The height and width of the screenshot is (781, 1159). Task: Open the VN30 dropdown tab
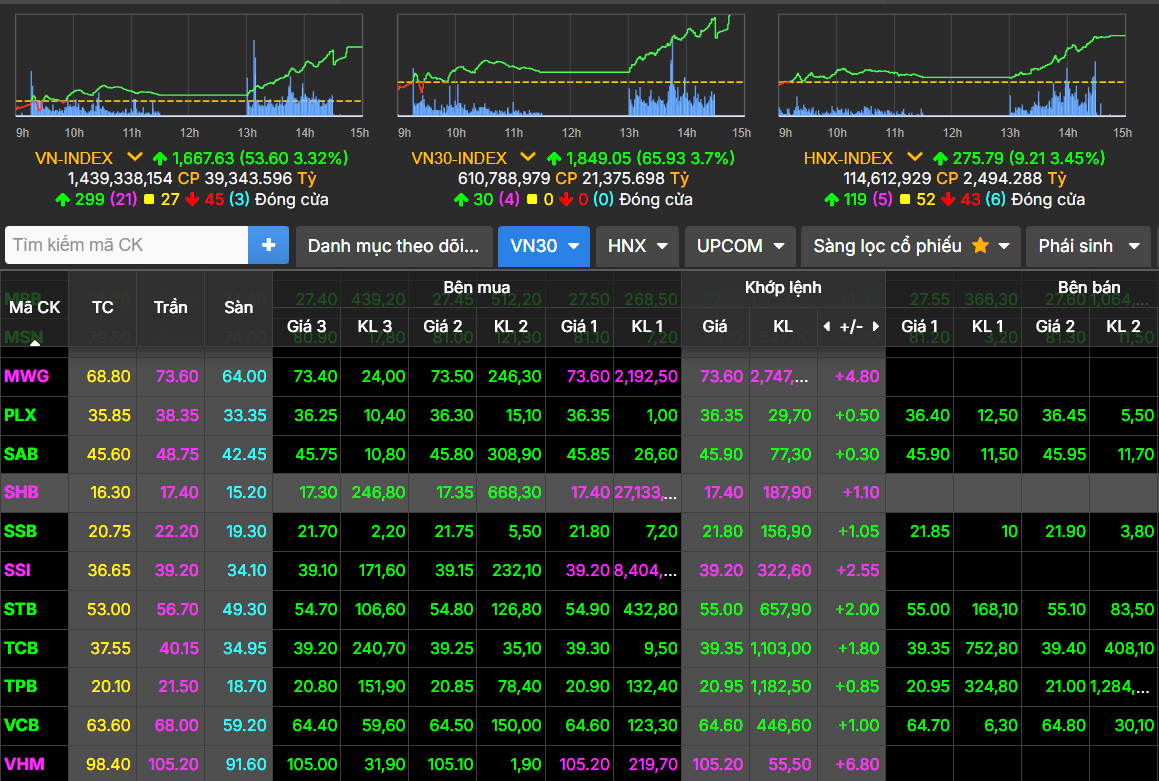[544, 246]
